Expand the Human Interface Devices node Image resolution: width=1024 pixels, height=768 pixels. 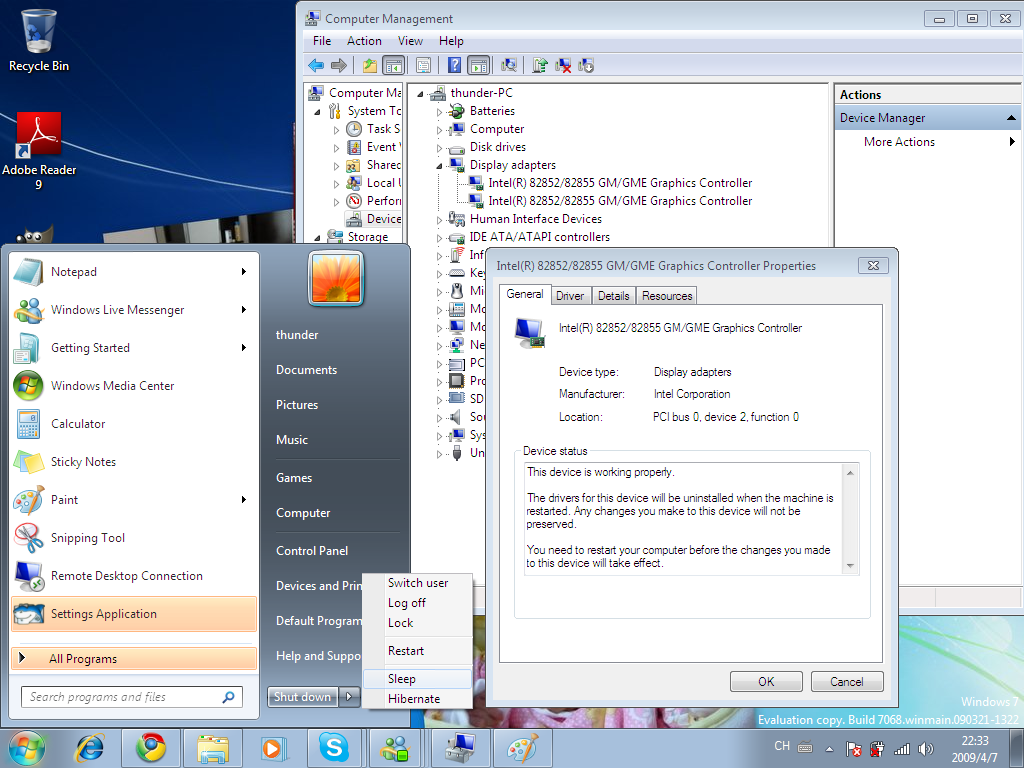(x=440, y=219)
